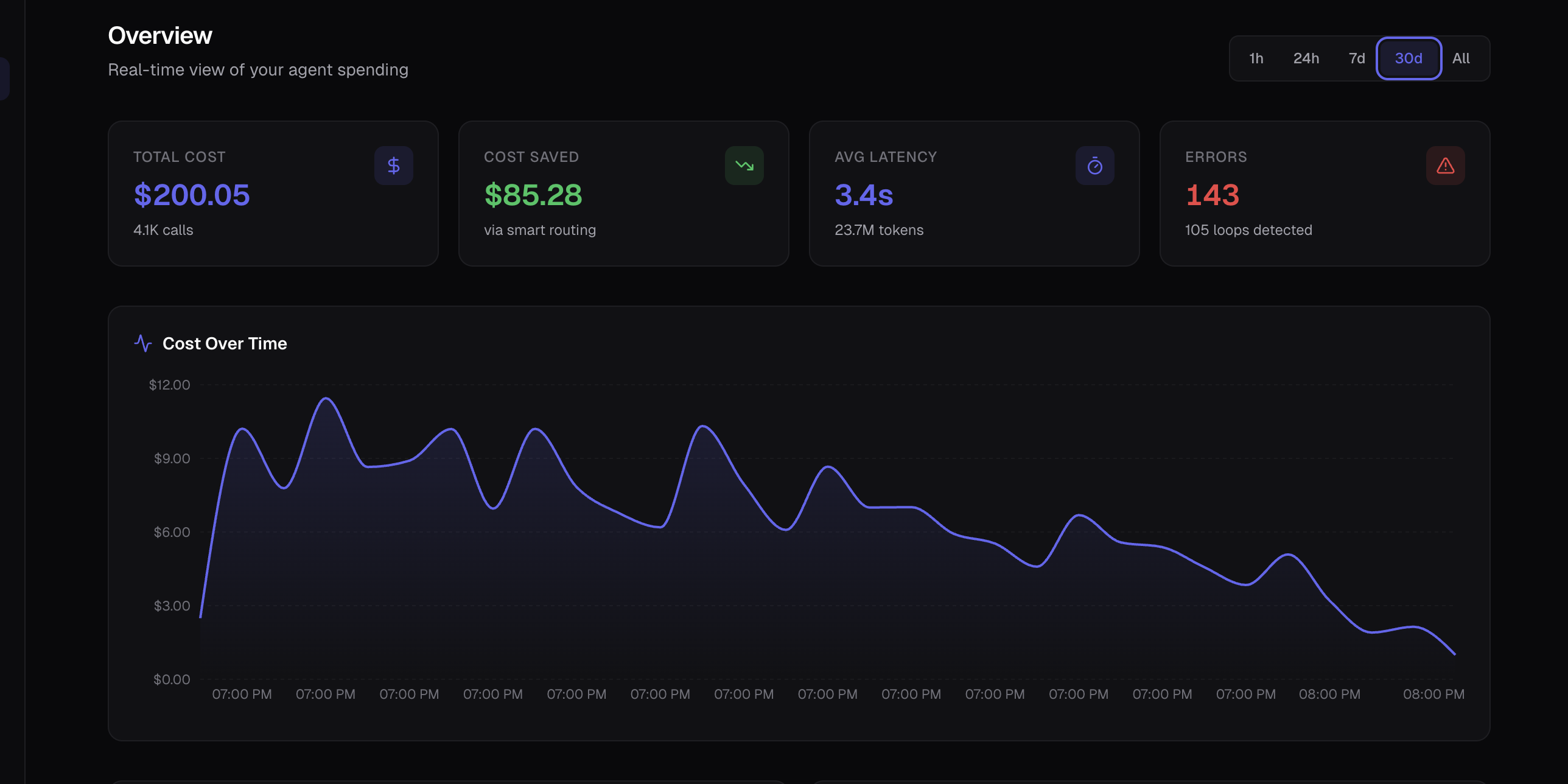This screenshot has height=784, width=1568.
Task: Click the $85.28 Cost Saved value
Action: [x=533, y=195]
